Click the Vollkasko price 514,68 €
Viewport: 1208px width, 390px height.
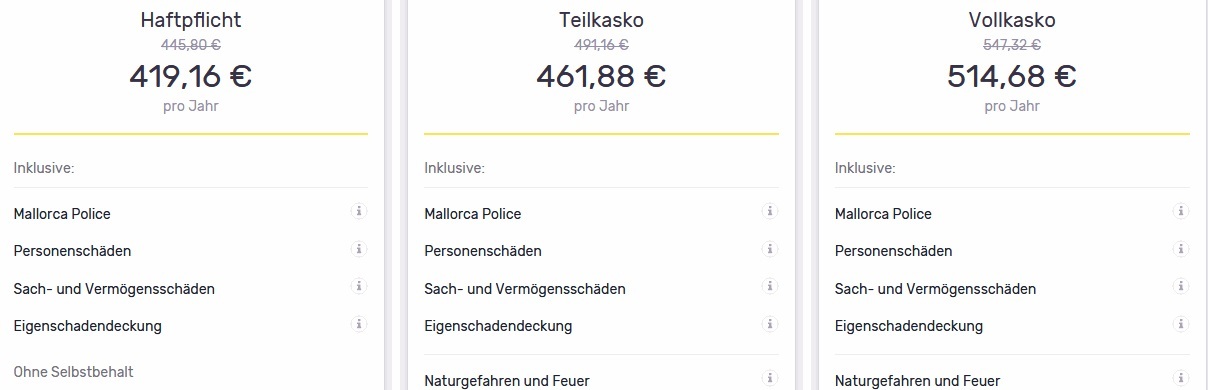[1012, 76]
